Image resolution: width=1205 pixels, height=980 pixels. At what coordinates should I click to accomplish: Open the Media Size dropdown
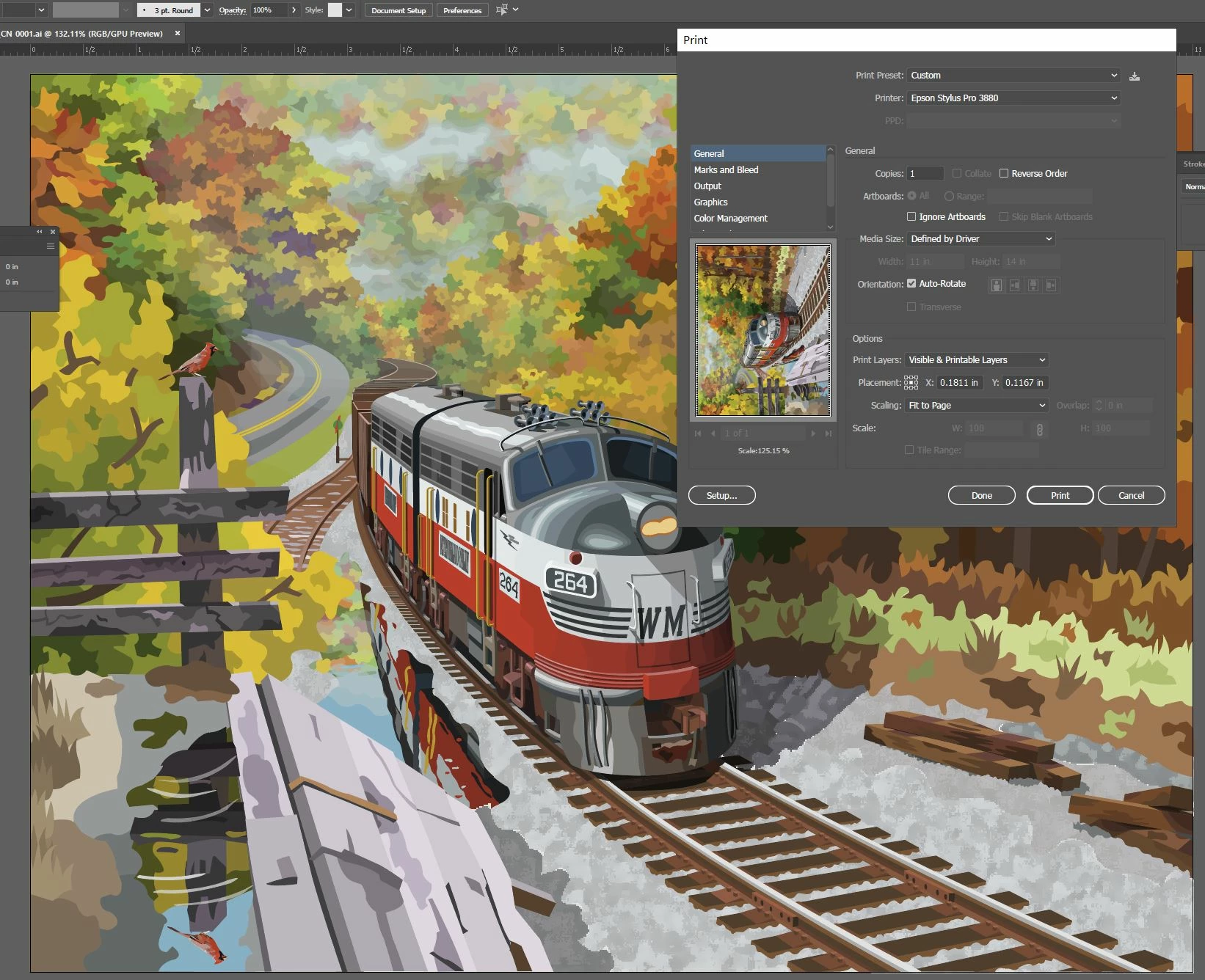(x=981, y=238)
